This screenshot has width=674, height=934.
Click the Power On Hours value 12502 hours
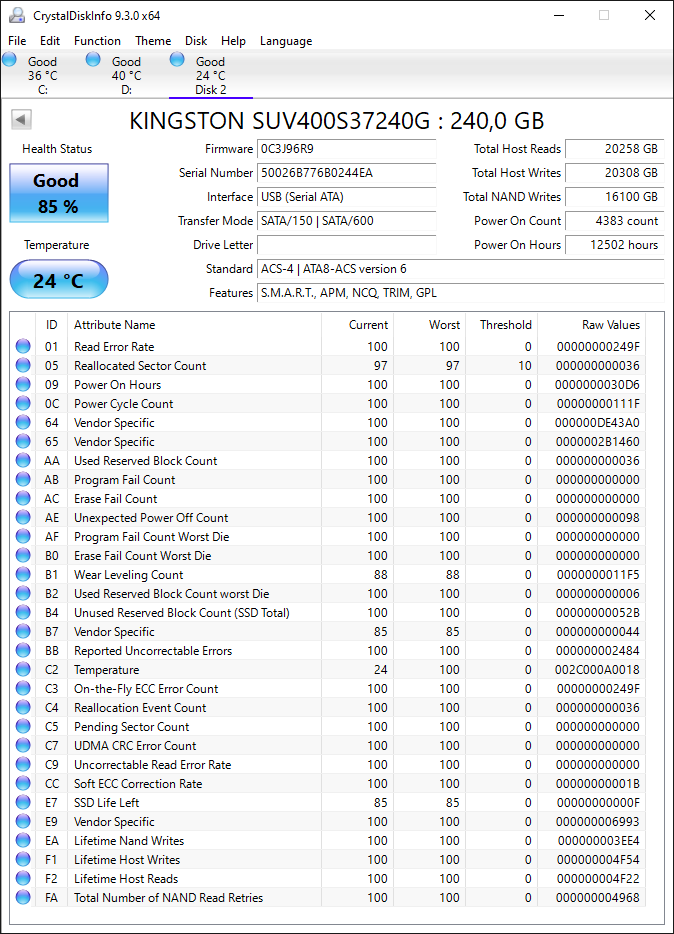(614, 245)
